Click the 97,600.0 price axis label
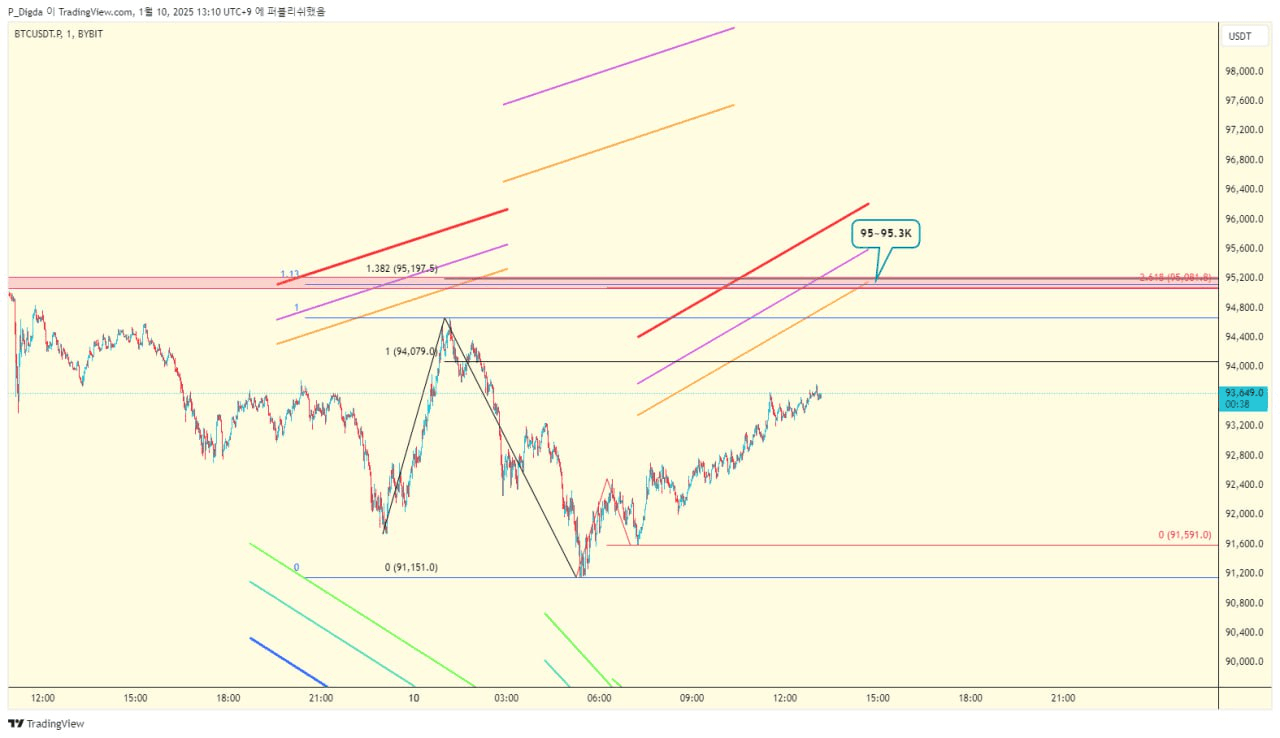1280x738 pixels. [x=1245, y=101]
